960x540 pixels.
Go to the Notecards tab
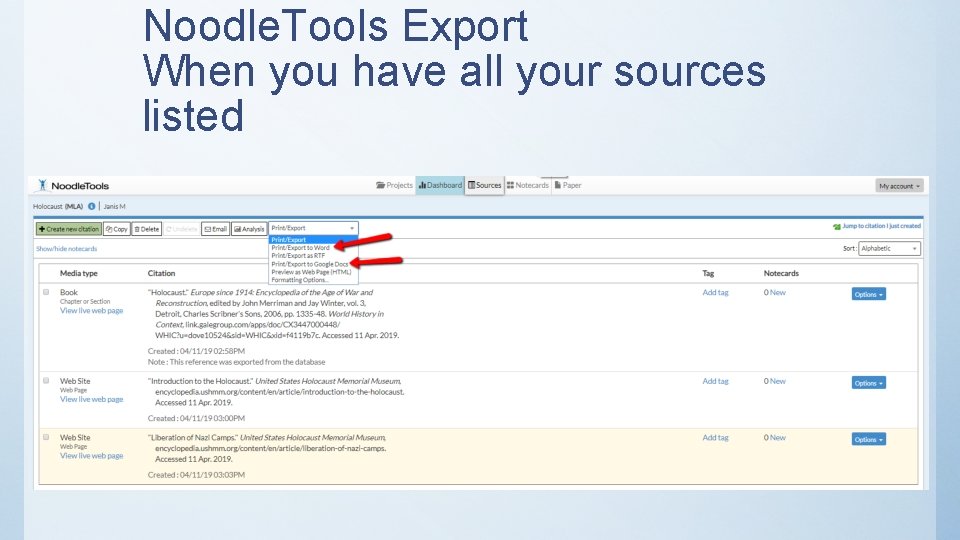pos(528,185)
